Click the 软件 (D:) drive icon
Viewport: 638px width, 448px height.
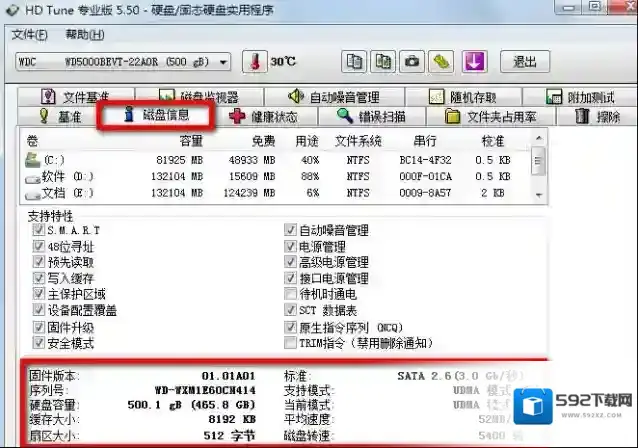33,178
